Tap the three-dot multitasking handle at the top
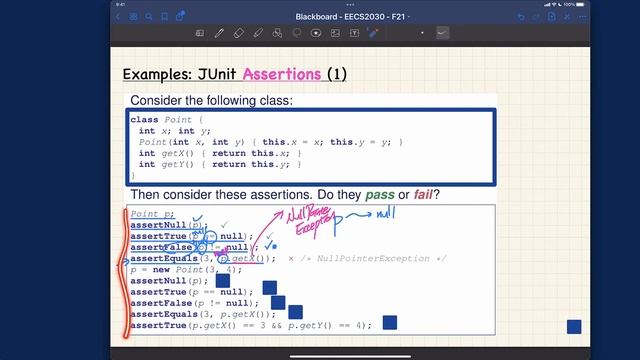This screenshot has width=640, height=360. [350, 5]
